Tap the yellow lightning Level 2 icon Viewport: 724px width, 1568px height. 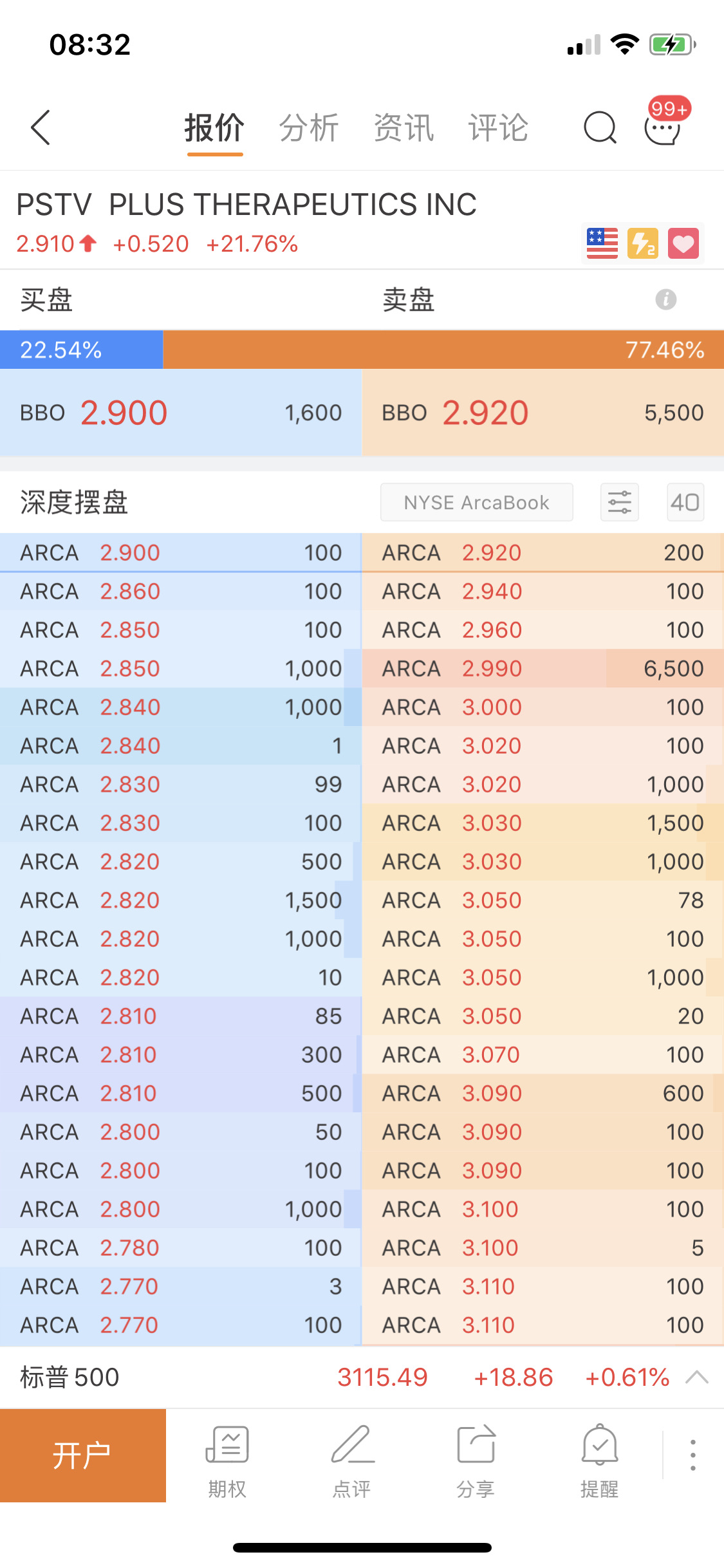tap(643, 243)
